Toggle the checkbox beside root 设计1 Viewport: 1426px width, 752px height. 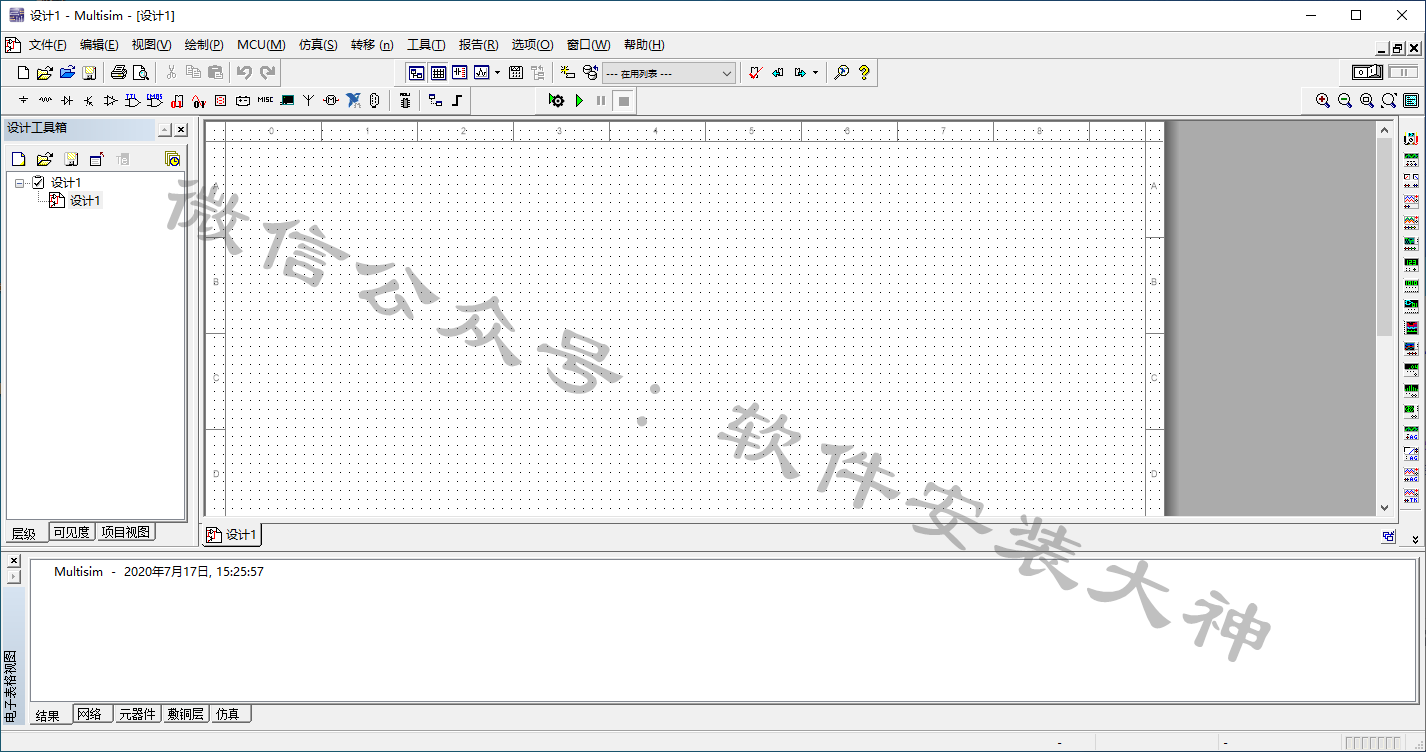click(x=39, y=182)
